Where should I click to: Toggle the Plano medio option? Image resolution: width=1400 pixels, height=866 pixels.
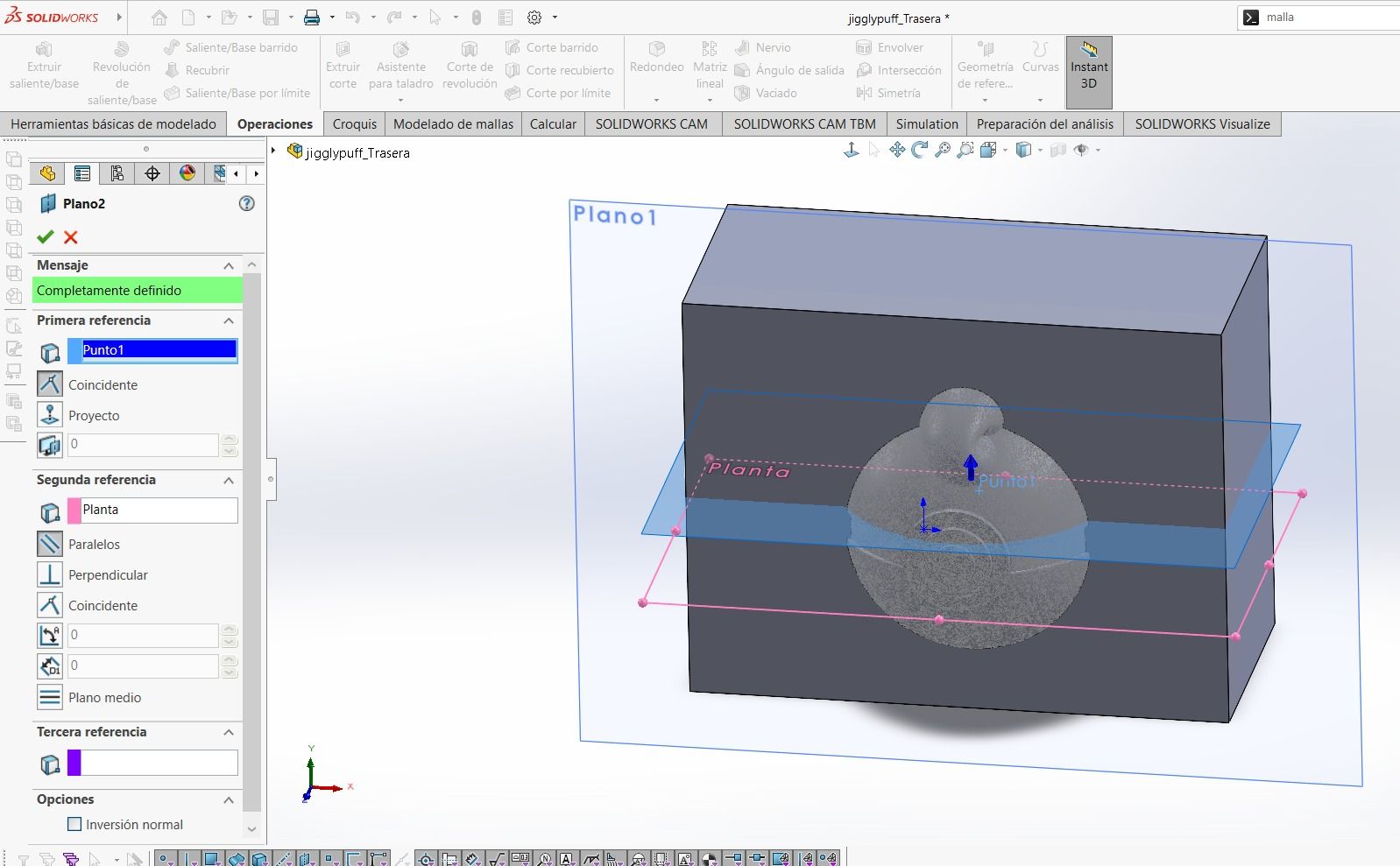coord(50,697)
